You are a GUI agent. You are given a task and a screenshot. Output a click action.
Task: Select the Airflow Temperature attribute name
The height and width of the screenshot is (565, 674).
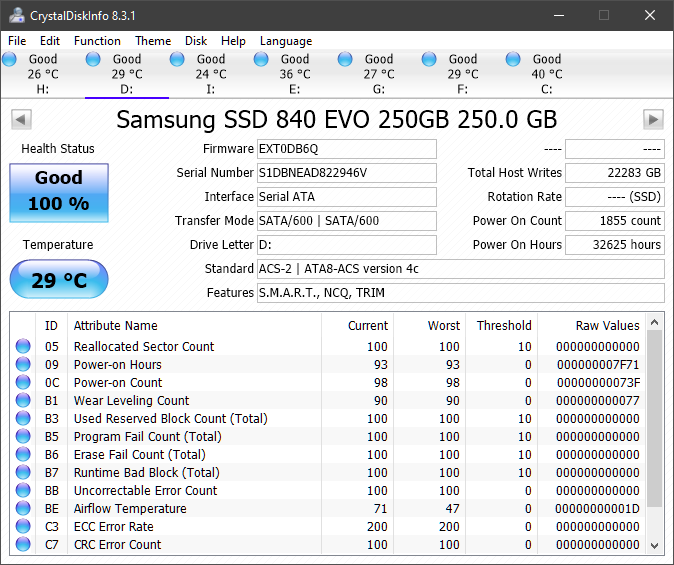click(130, 509)
